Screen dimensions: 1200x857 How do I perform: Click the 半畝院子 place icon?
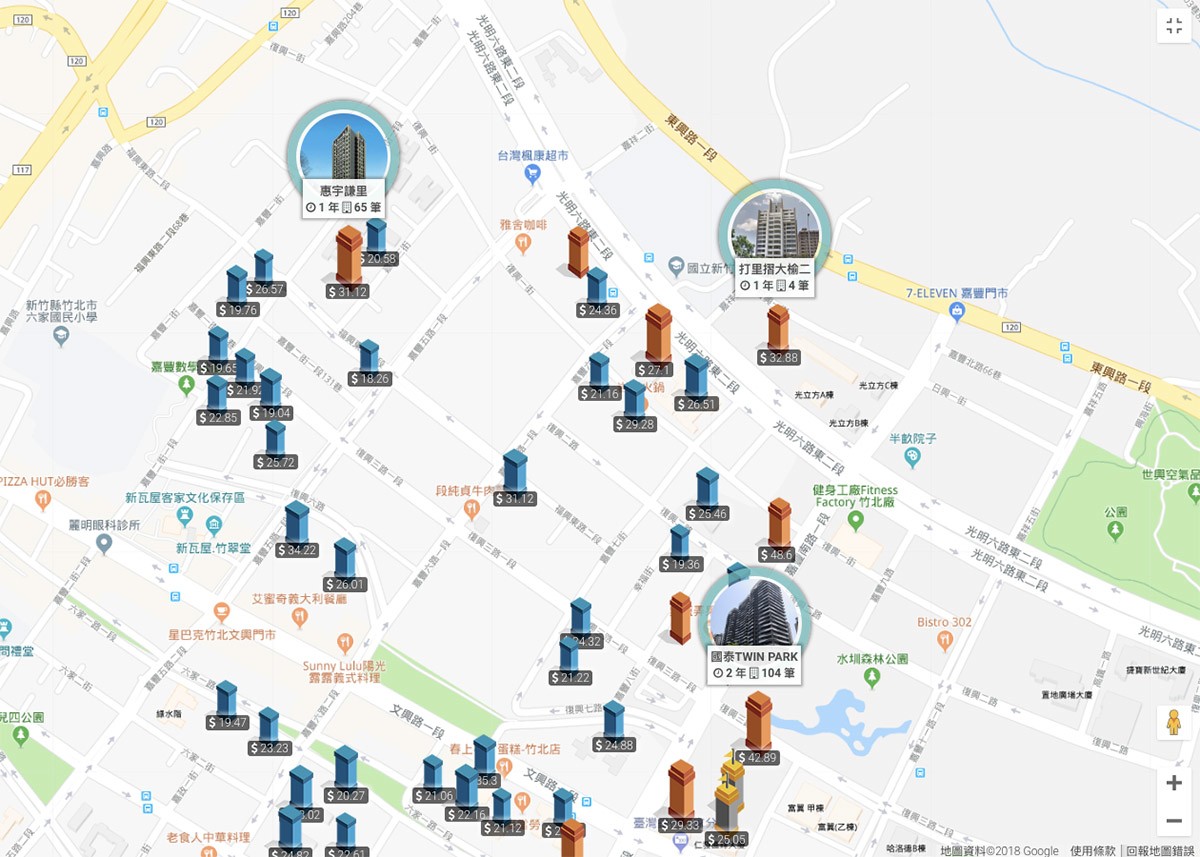(x=912, y=457)
